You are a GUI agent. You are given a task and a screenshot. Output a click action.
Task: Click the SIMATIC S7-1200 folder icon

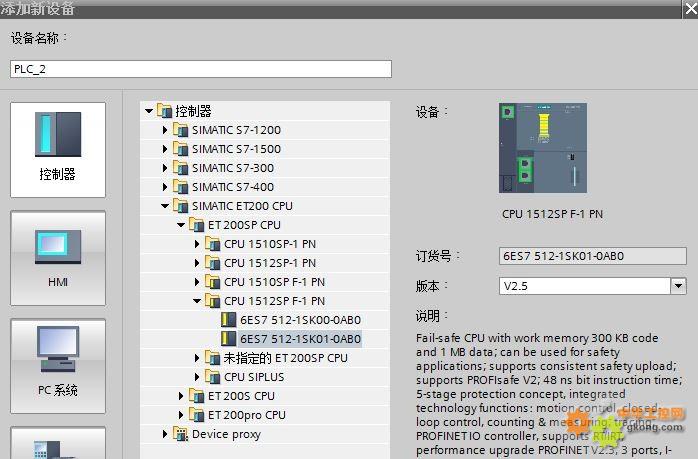point(180,130)
